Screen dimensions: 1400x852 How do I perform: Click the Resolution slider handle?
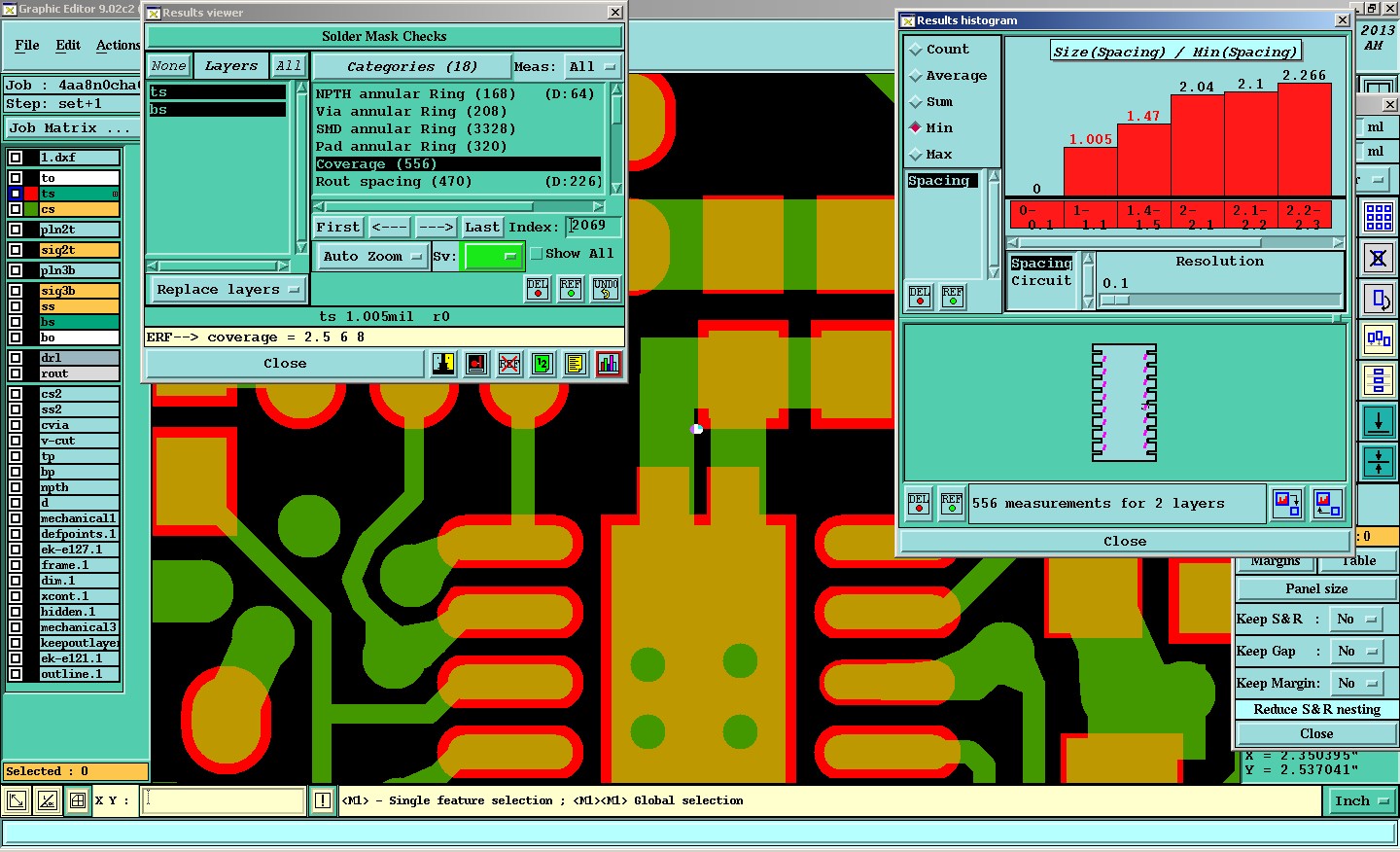(1115, 301)
